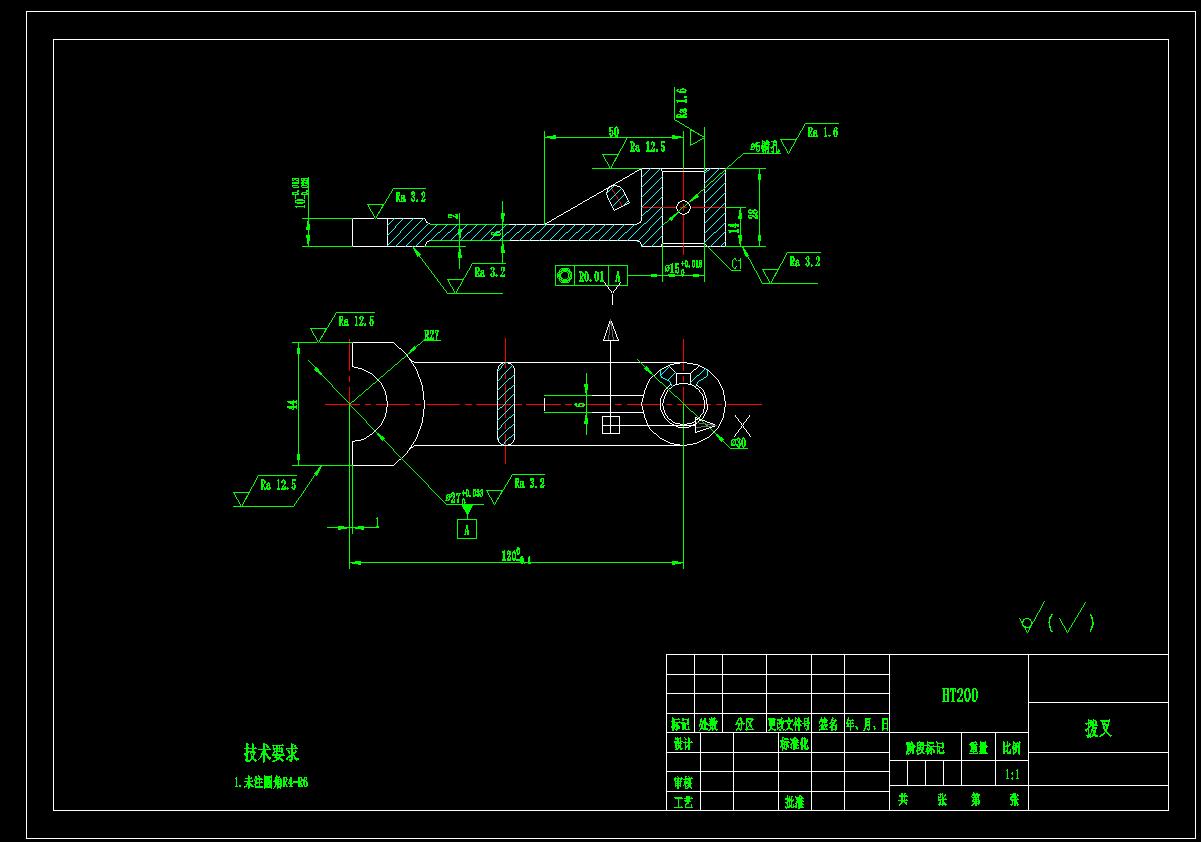The height and width of the screenshot is (842, 1201).
Task: Click the 审核 row label
Action: [683, 783]
